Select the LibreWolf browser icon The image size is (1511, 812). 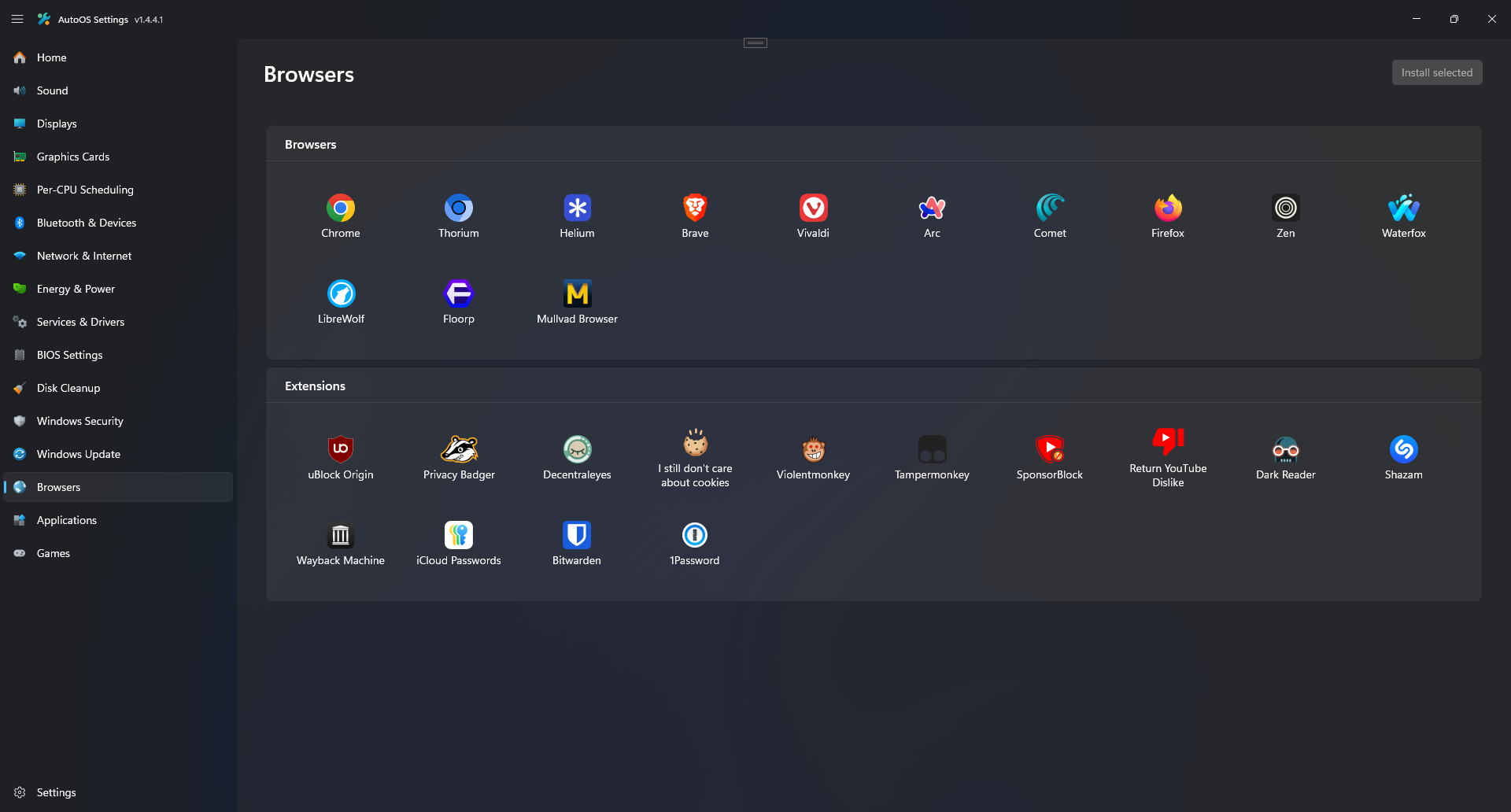341,293
